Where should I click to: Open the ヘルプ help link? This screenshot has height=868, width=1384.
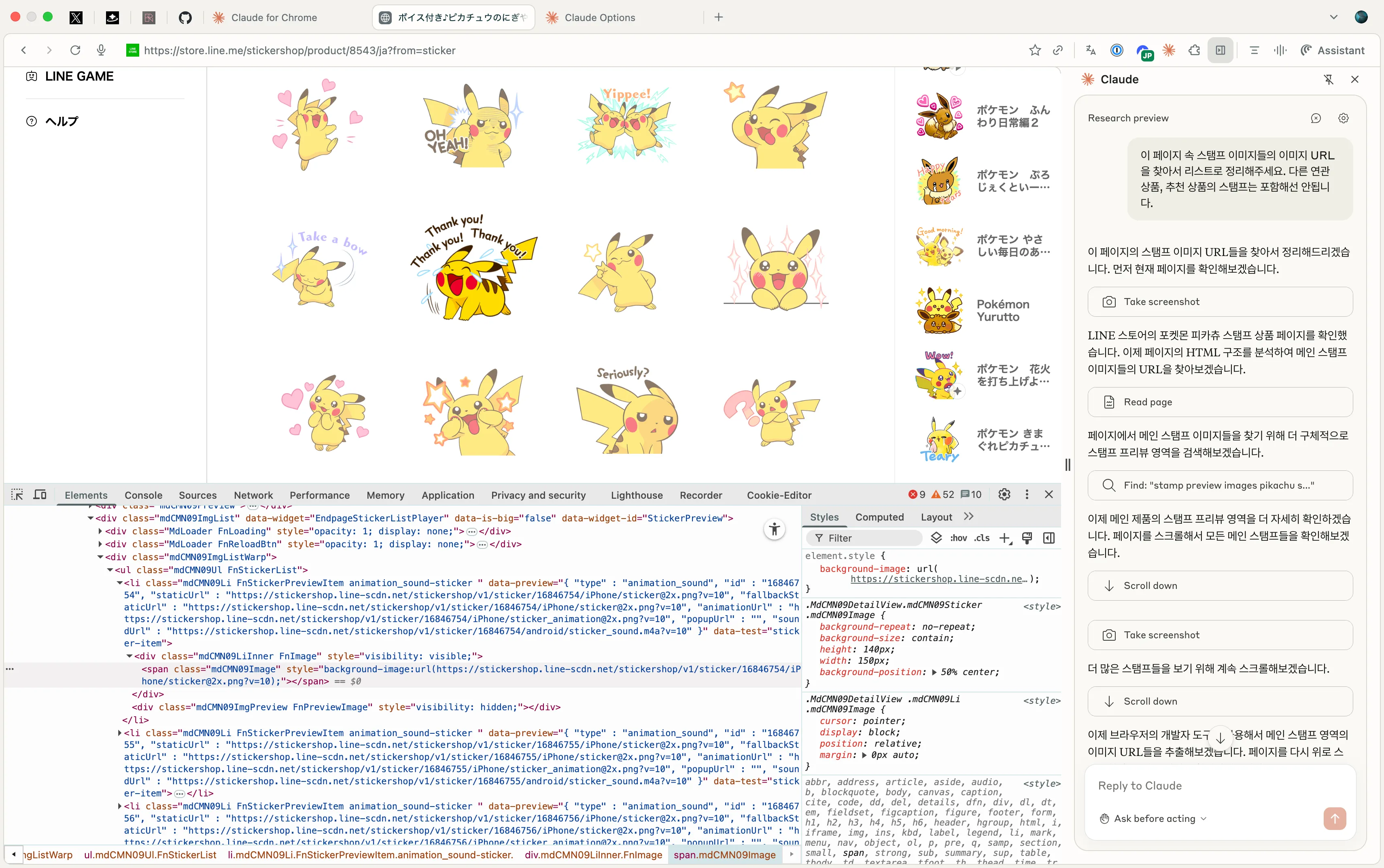53,121
